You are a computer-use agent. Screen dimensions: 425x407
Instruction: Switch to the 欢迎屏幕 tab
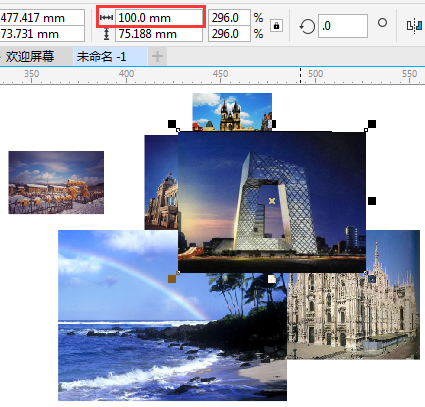click(30, 57)
